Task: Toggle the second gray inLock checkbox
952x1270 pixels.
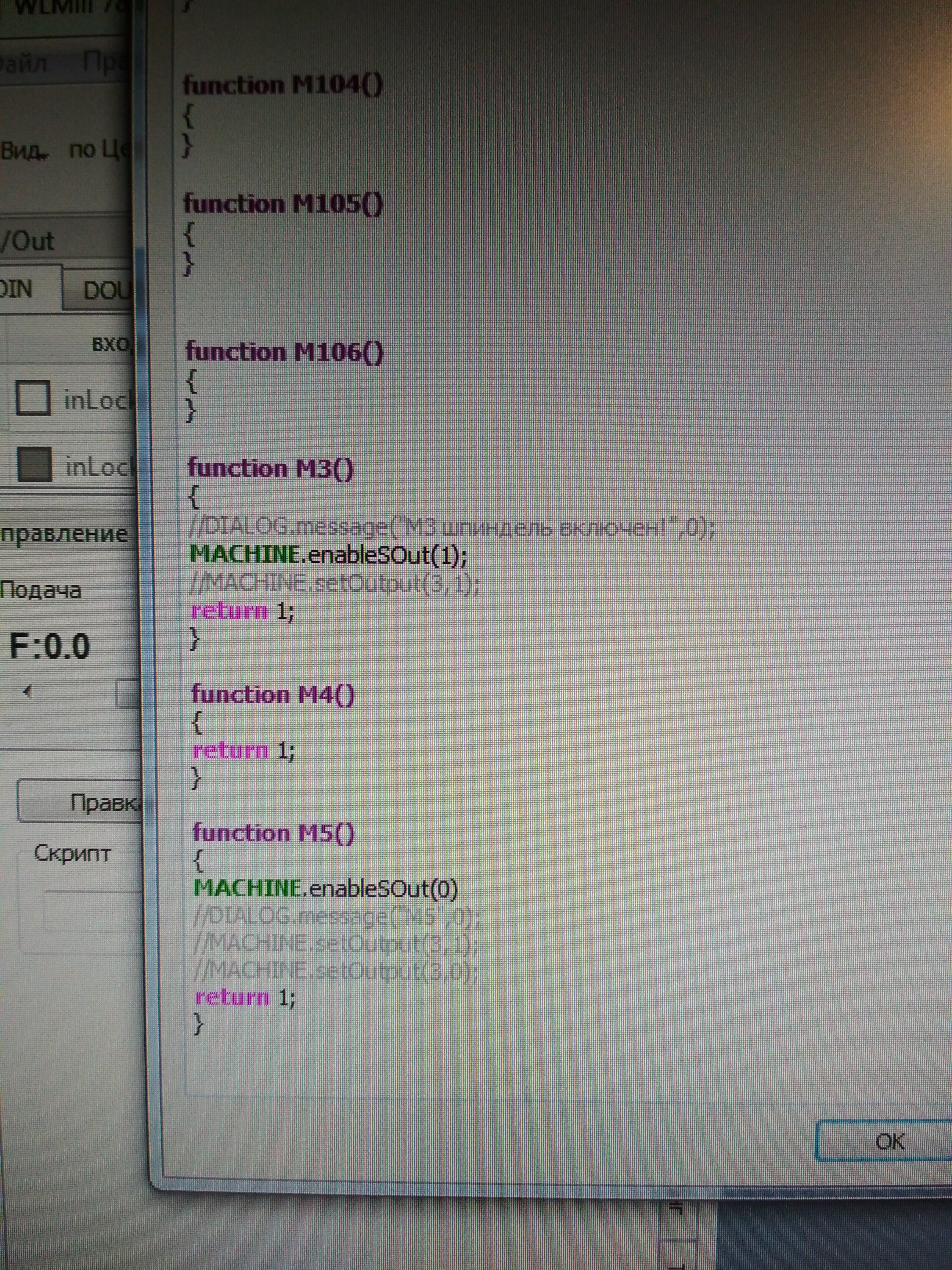Action: pos(34,464)
